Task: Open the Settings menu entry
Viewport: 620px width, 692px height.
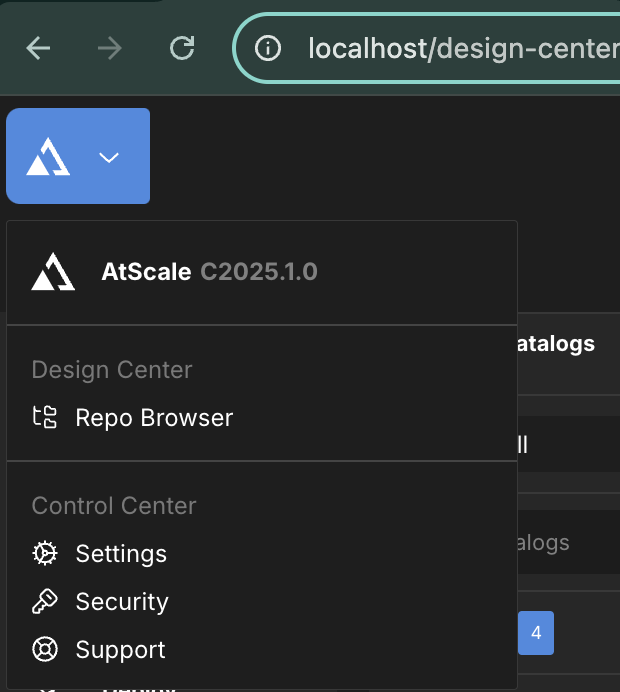Action: [x=121, y=554]
